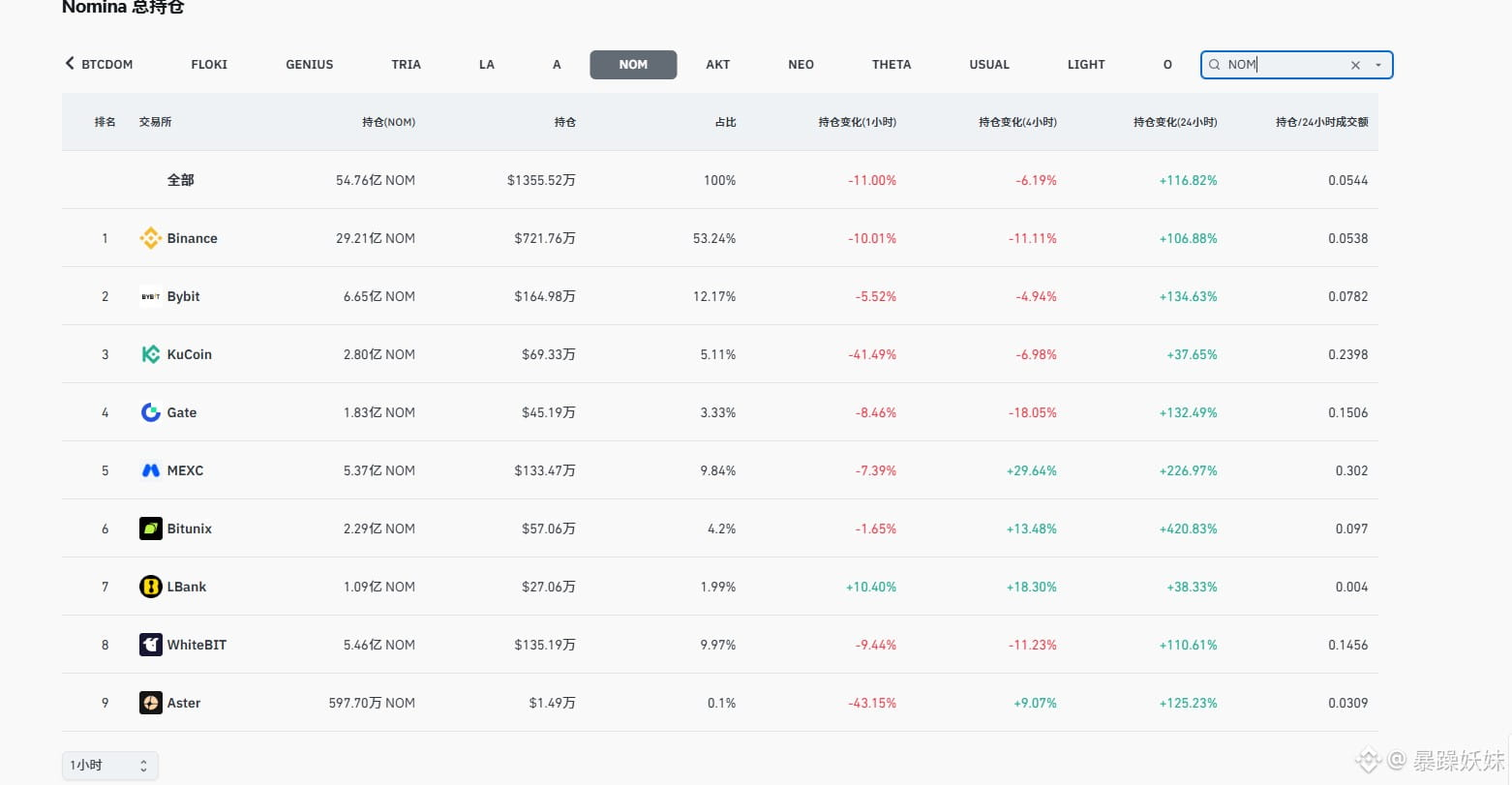Click the Bybit exchange logo icon

(x=150, y=296)
